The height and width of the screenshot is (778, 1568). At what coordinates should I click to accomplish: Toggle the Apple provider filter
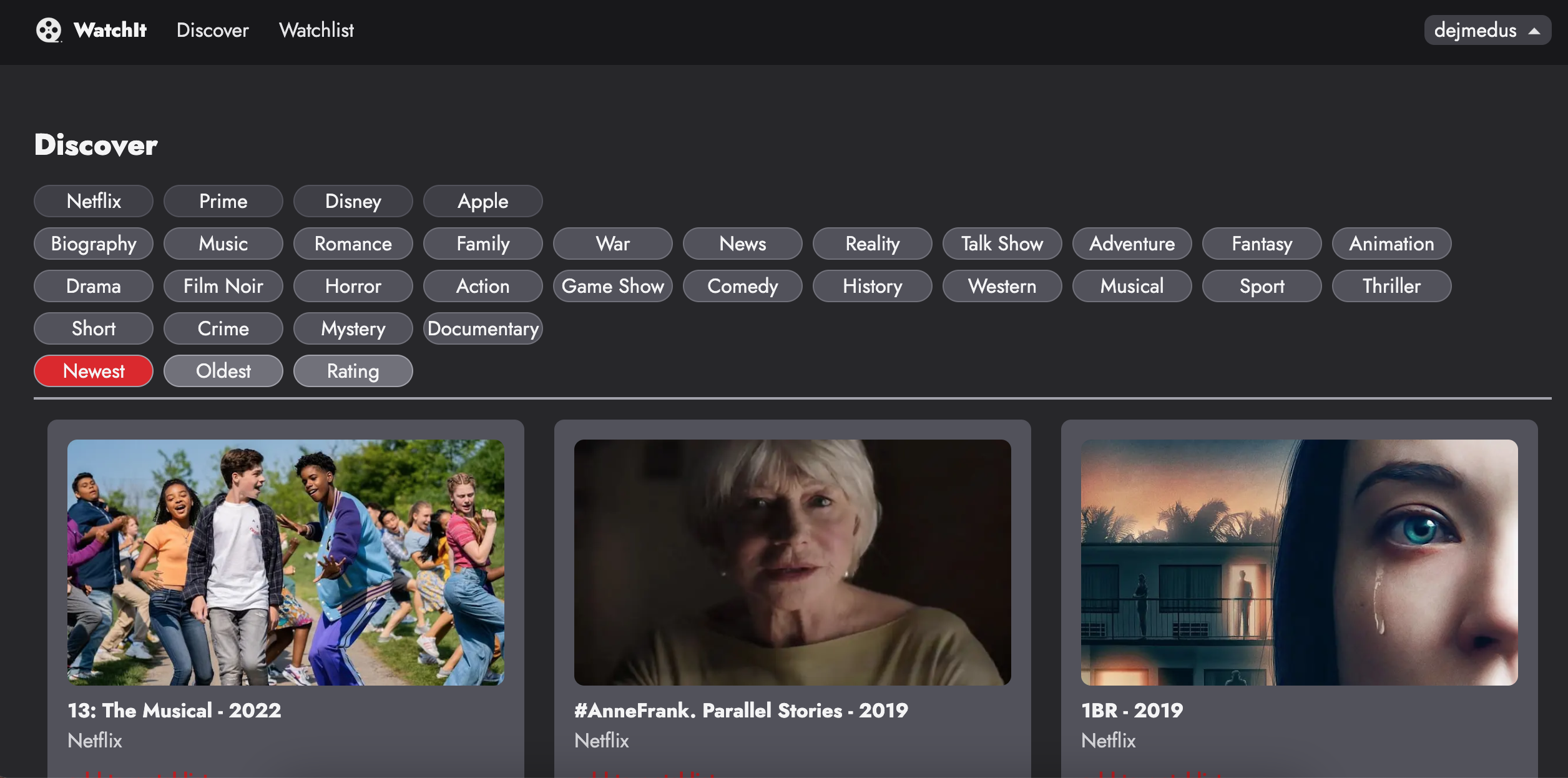point(483,201)
